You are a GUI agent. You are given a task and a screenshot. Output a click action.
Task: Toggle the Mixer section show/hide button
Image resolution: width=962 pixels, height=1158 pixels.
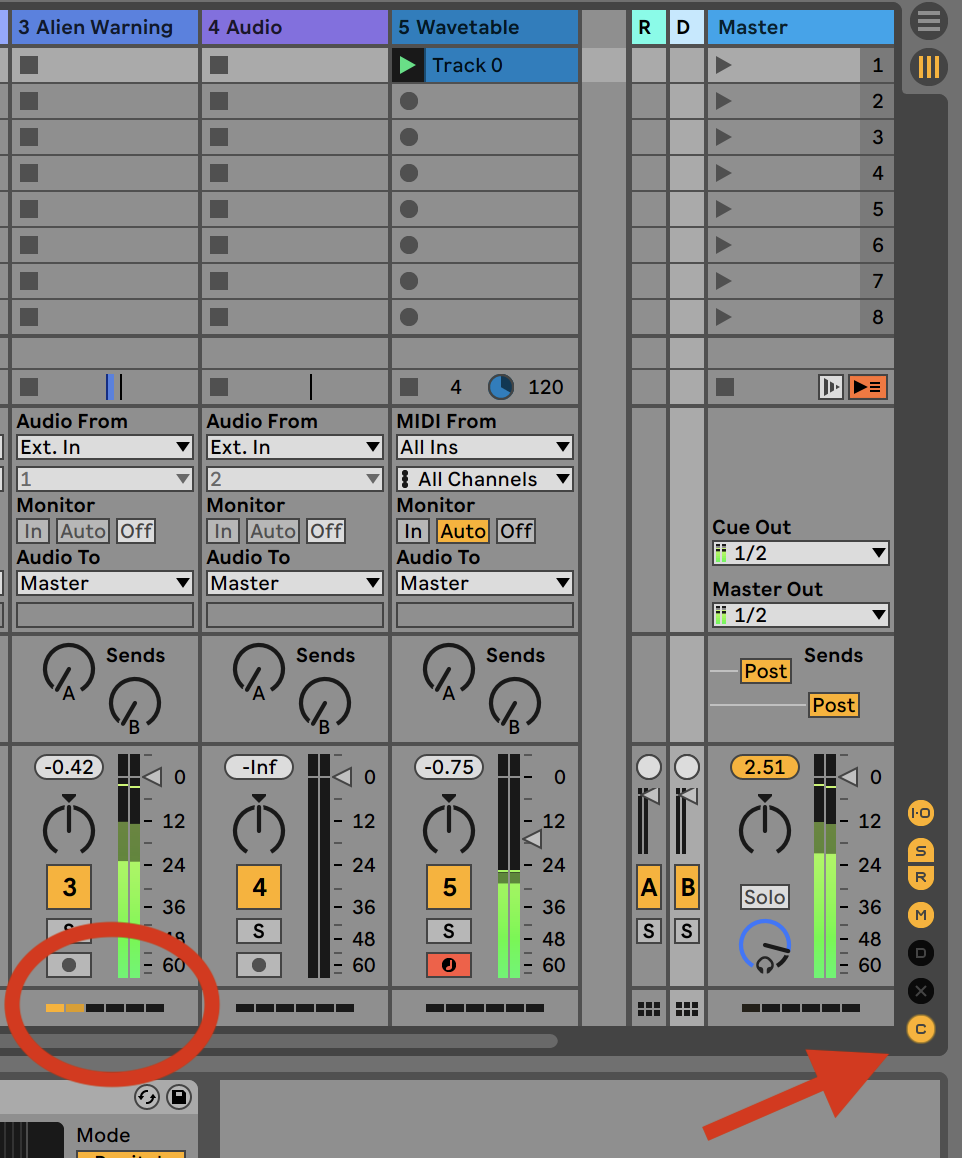pos(920,914)
